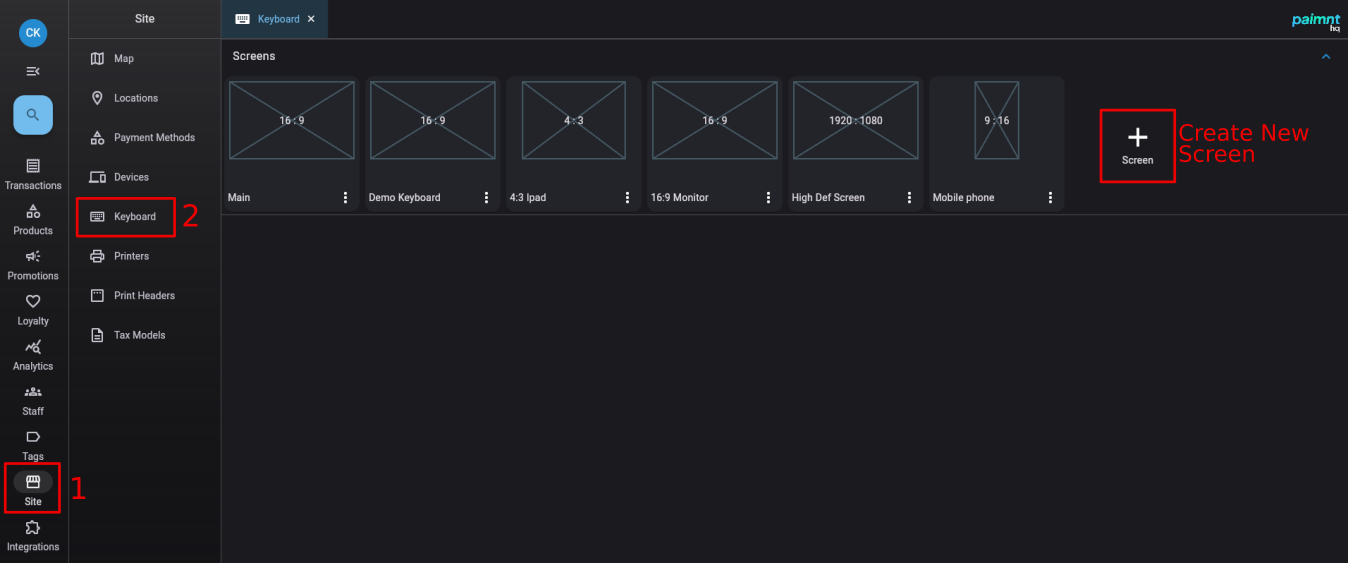
Task: Open the Tags section
Action: (x=33, y=444)
